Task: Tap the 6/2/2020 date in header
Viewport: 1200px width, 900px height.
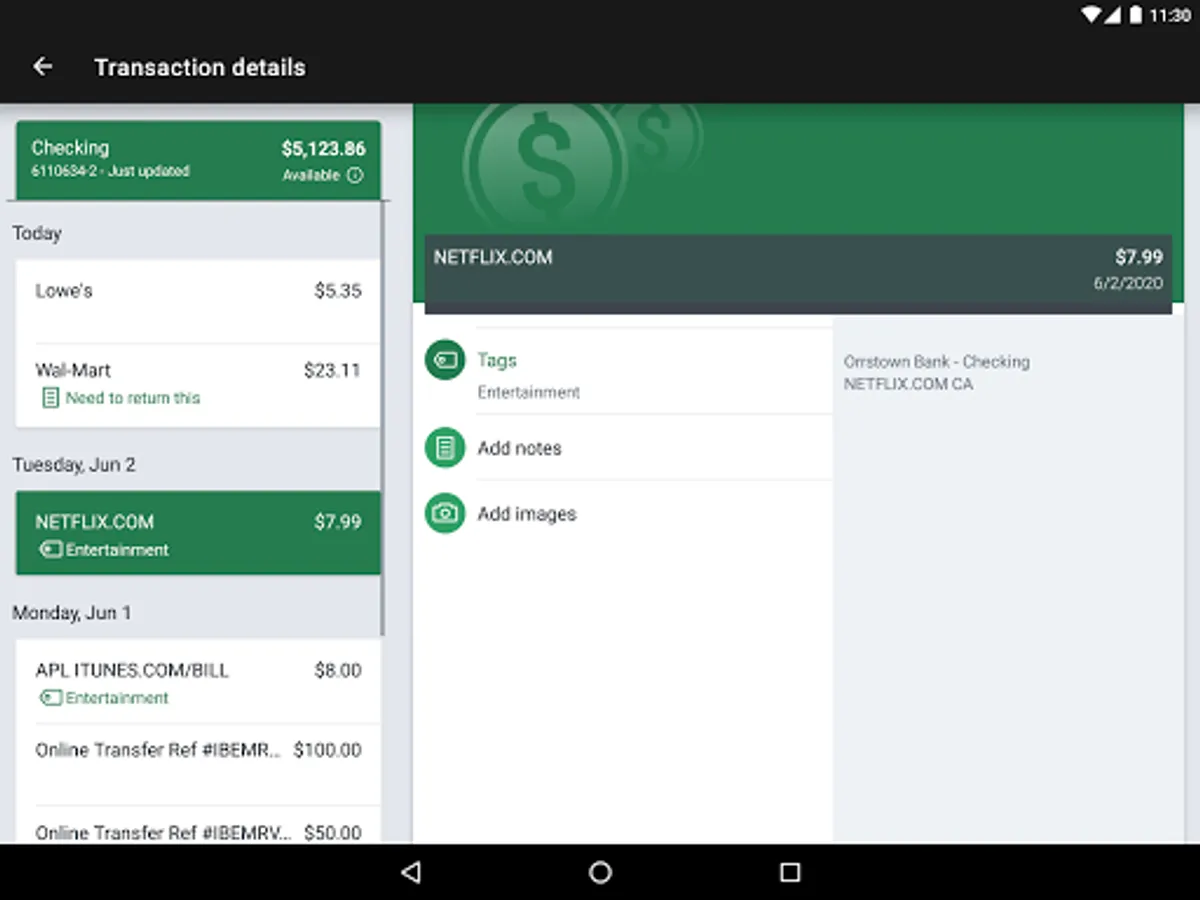Action: click(x=1128, y=283)
